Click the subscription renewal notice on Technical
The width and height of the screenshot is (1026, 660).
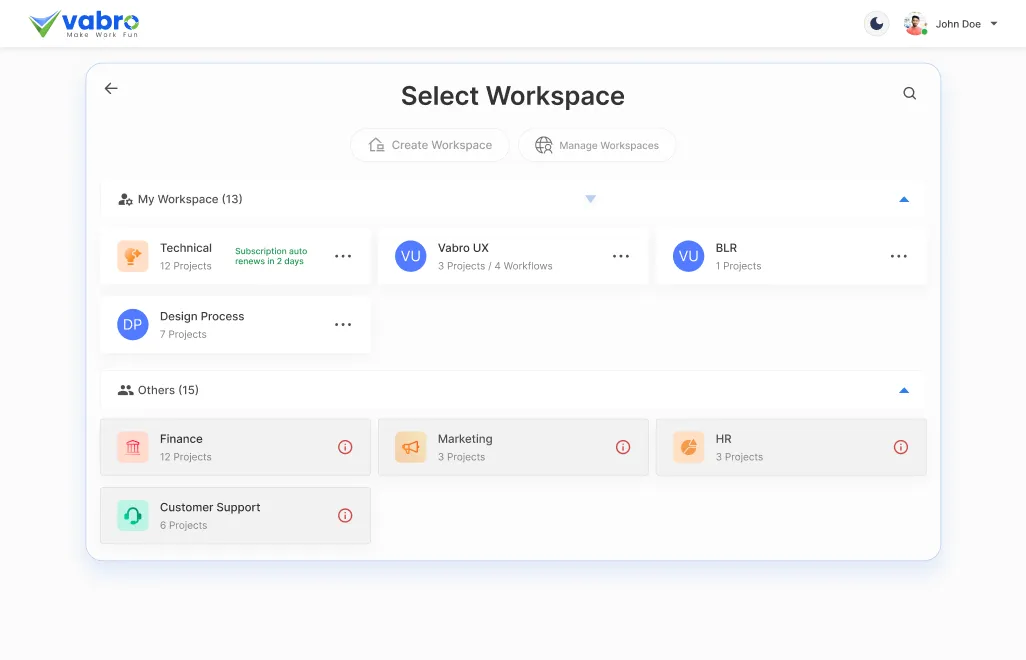[x=271, y=256]
